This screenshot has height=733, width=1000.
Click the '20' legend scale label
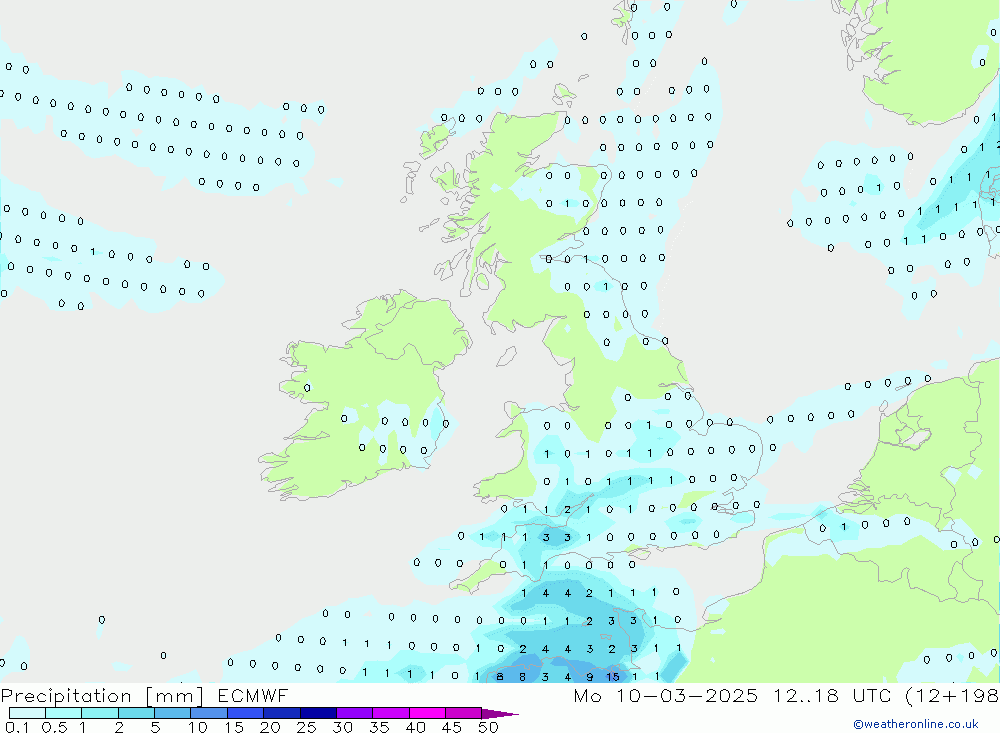click(270, 727)
